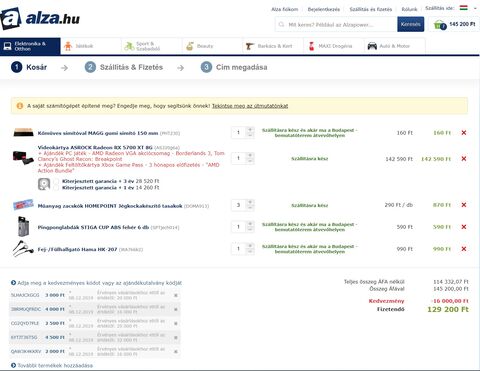480x371 pixels.
Task: Go to step 3 Cím megadása
Action: coord(234,67)
